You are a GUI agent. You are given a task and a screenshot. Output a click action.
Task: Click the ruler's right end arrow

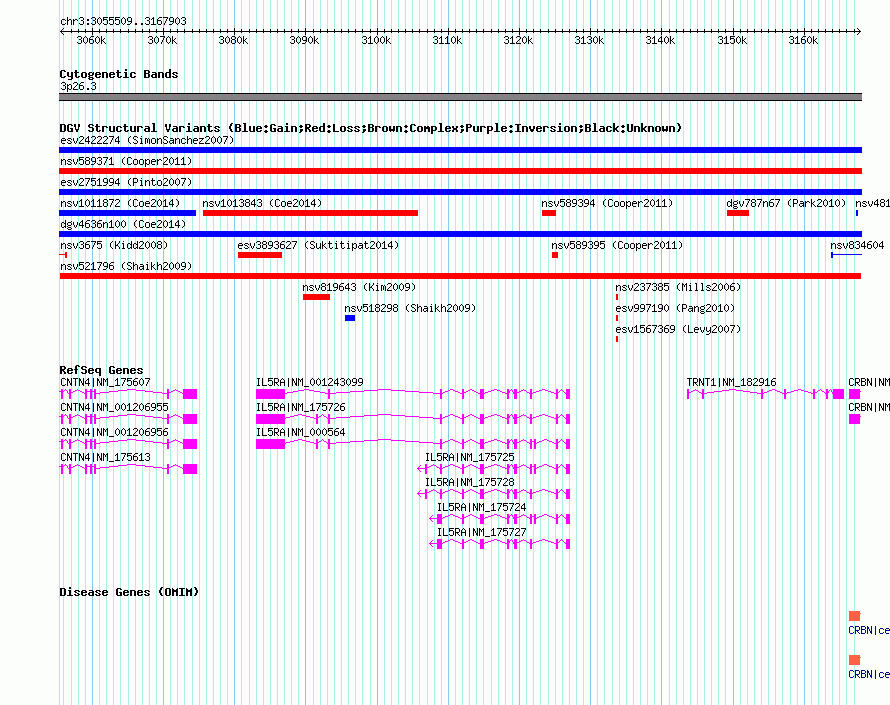coord(859,32)
